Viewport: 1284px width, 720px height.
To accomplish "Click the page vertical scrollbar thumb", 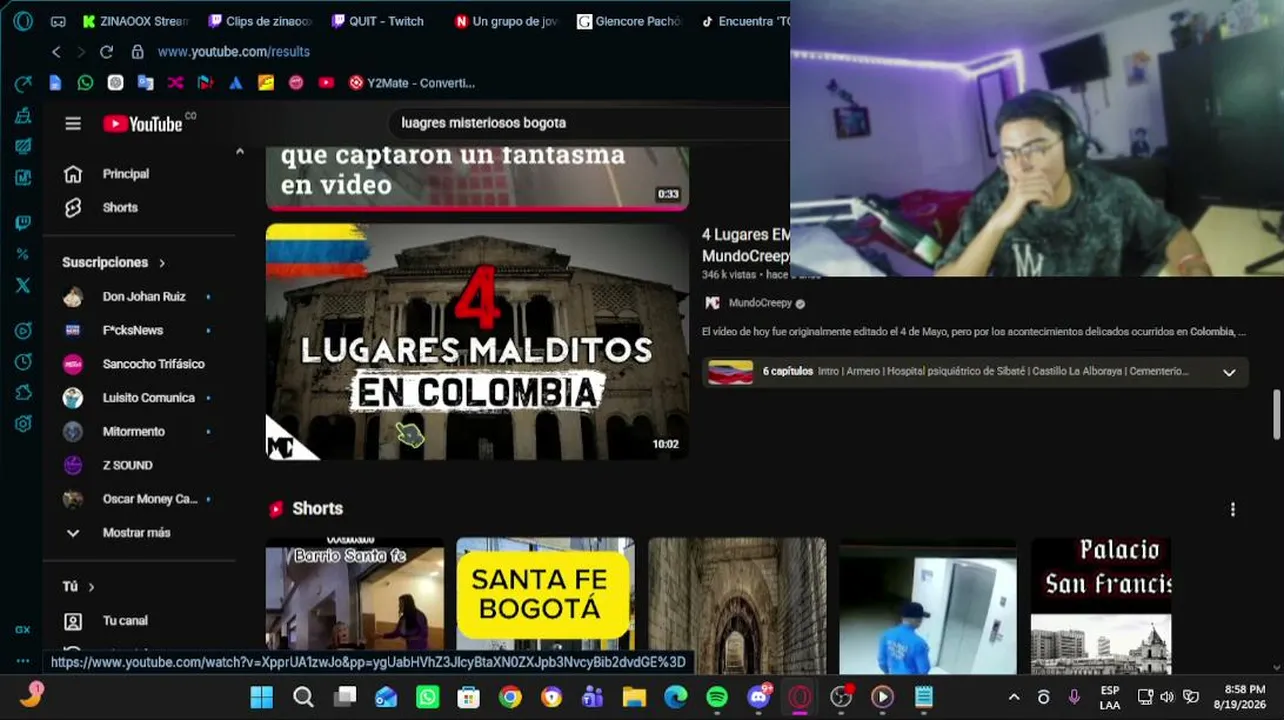I will point(1276,415).
